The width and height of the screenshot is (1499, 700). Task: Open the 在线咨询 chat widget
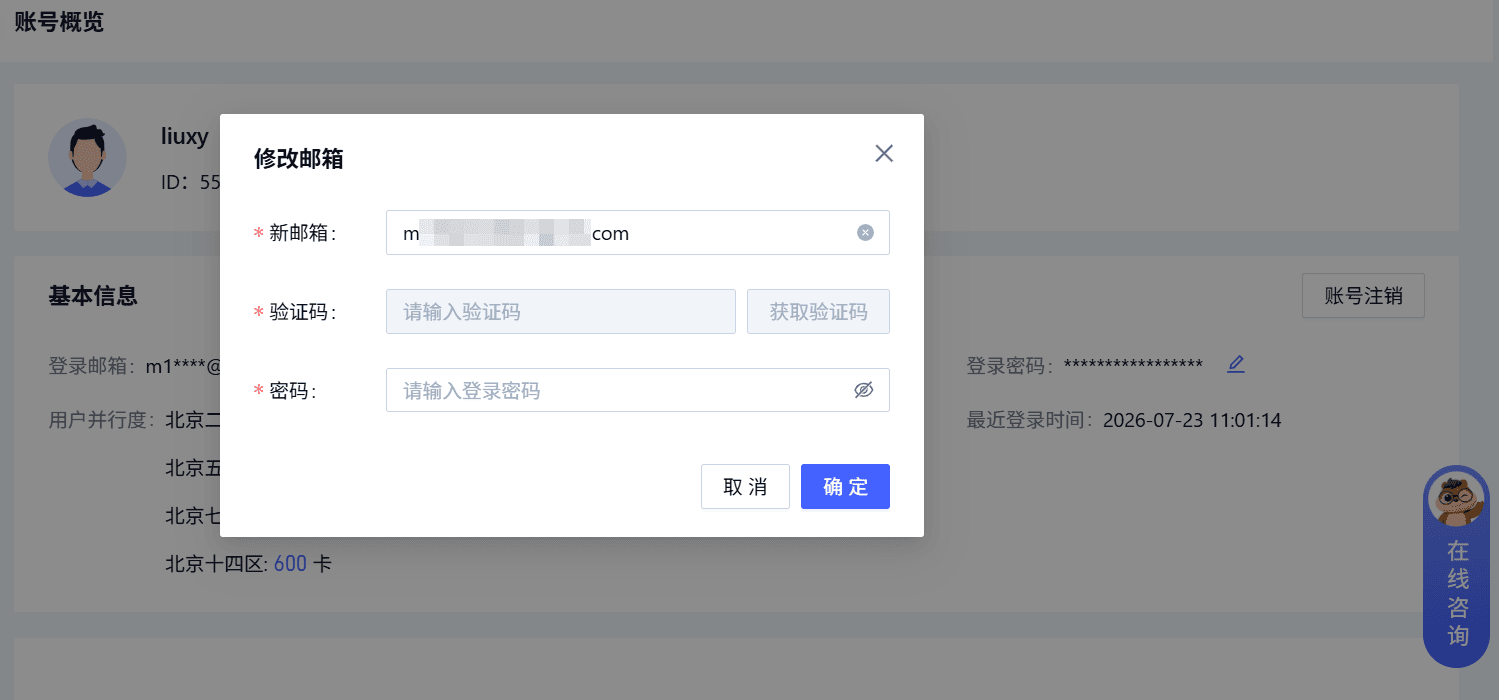tap(1457, 567)
